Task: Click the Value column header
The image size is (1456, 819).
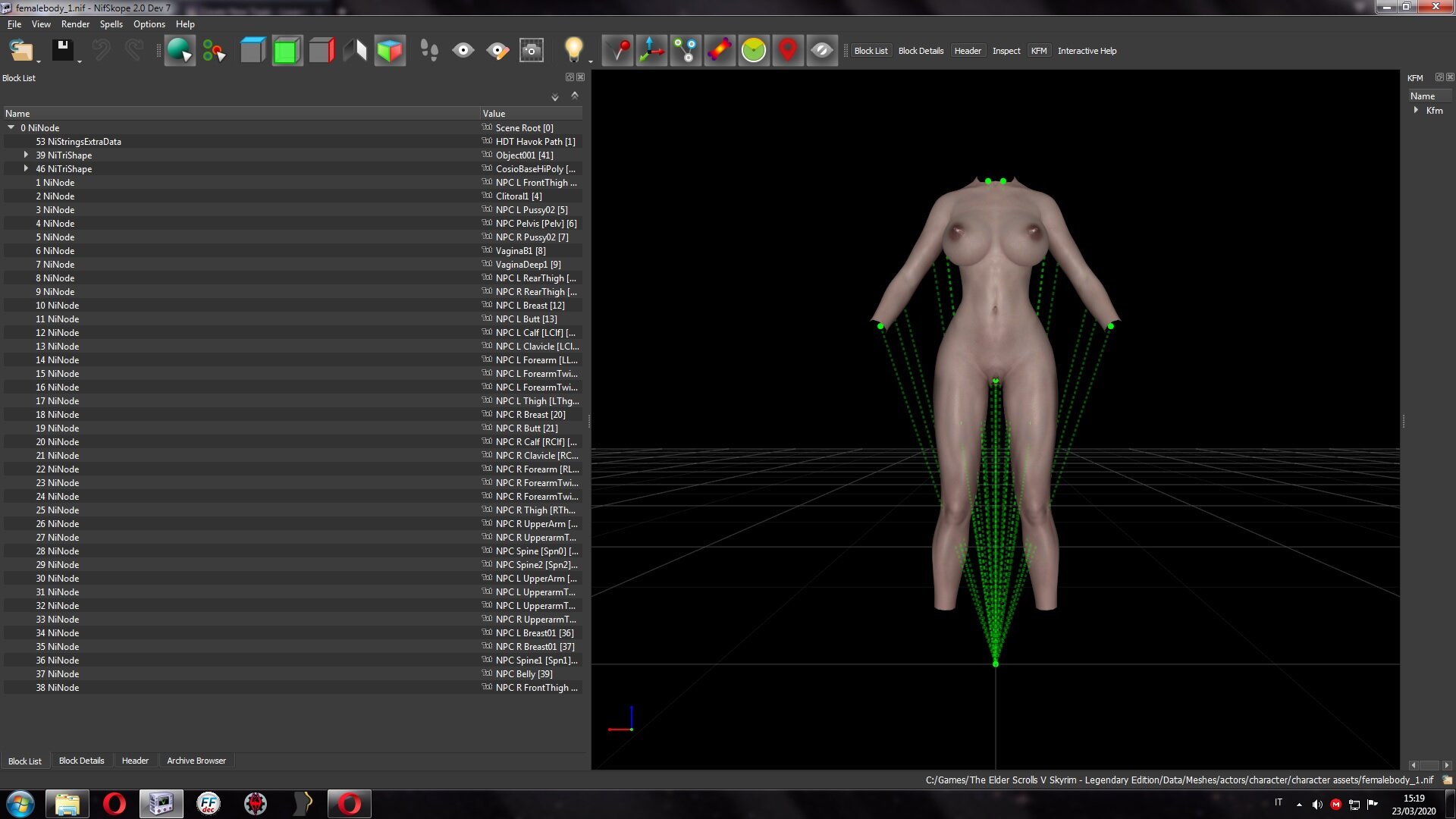Action: tap(532, 113)
